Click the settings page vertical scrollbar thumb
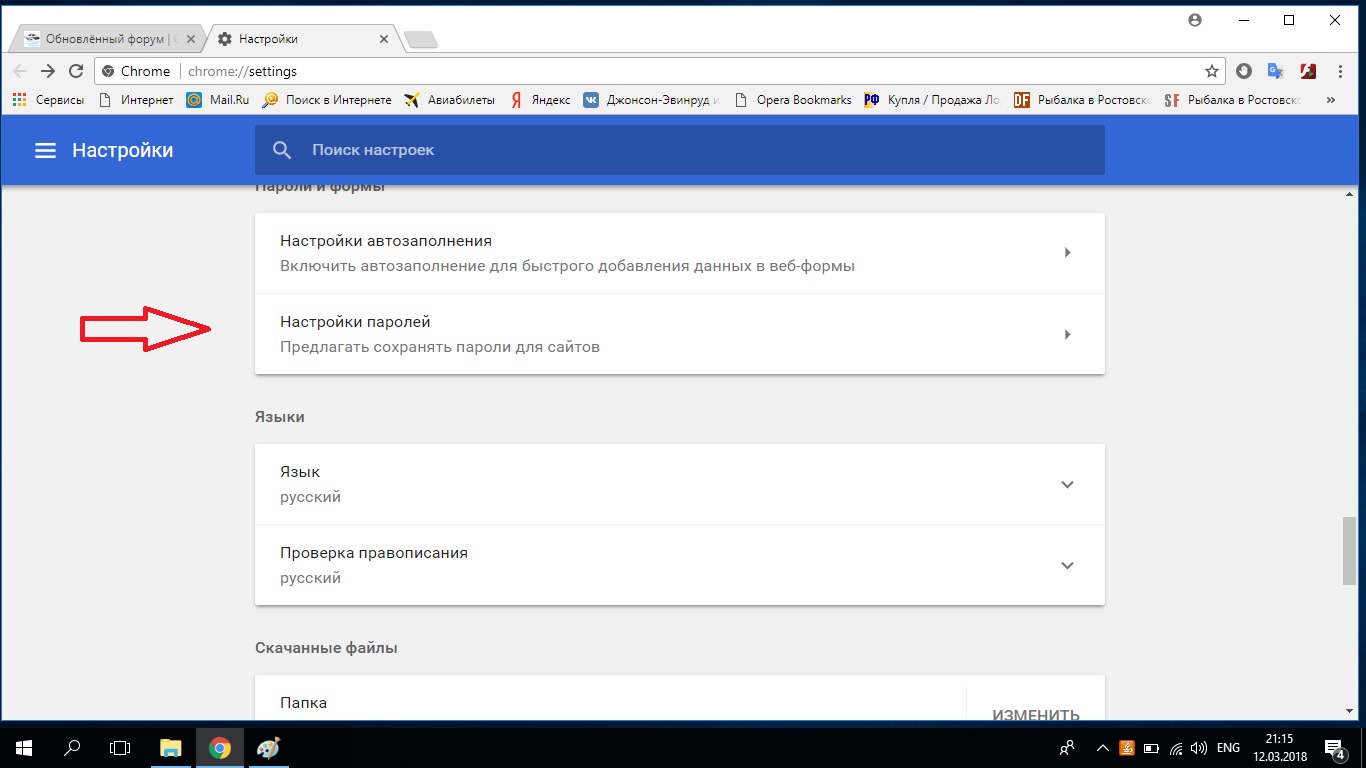This screenshot has height=768, width=1366. click(x=1350, y=550)
